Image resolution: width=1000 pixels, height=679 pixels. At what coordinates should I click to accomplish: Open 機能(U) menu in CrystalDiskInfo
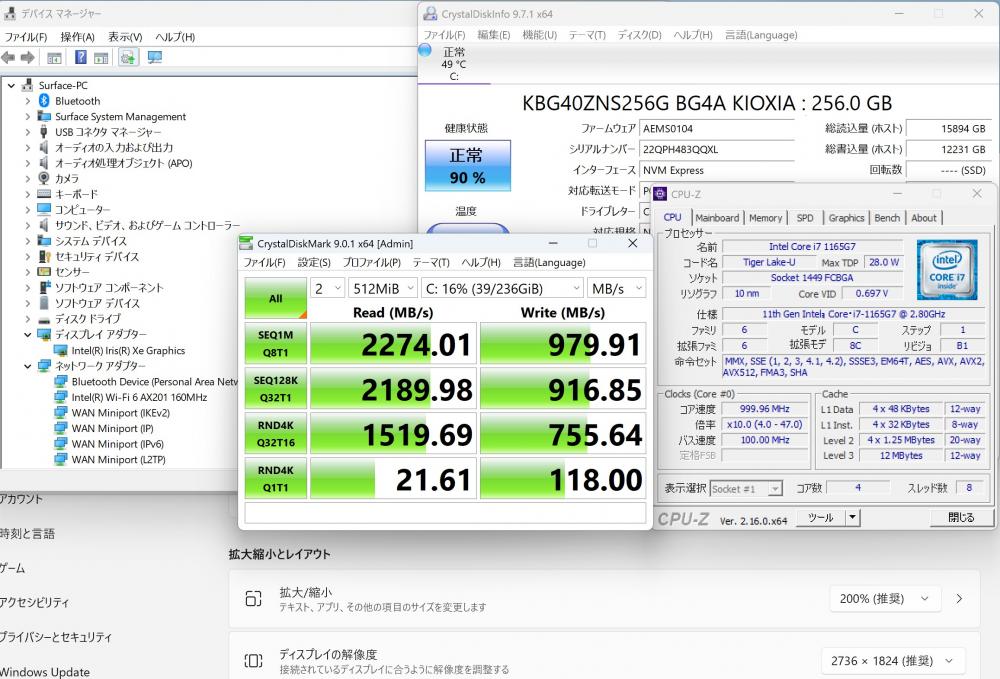coord(540,35)
